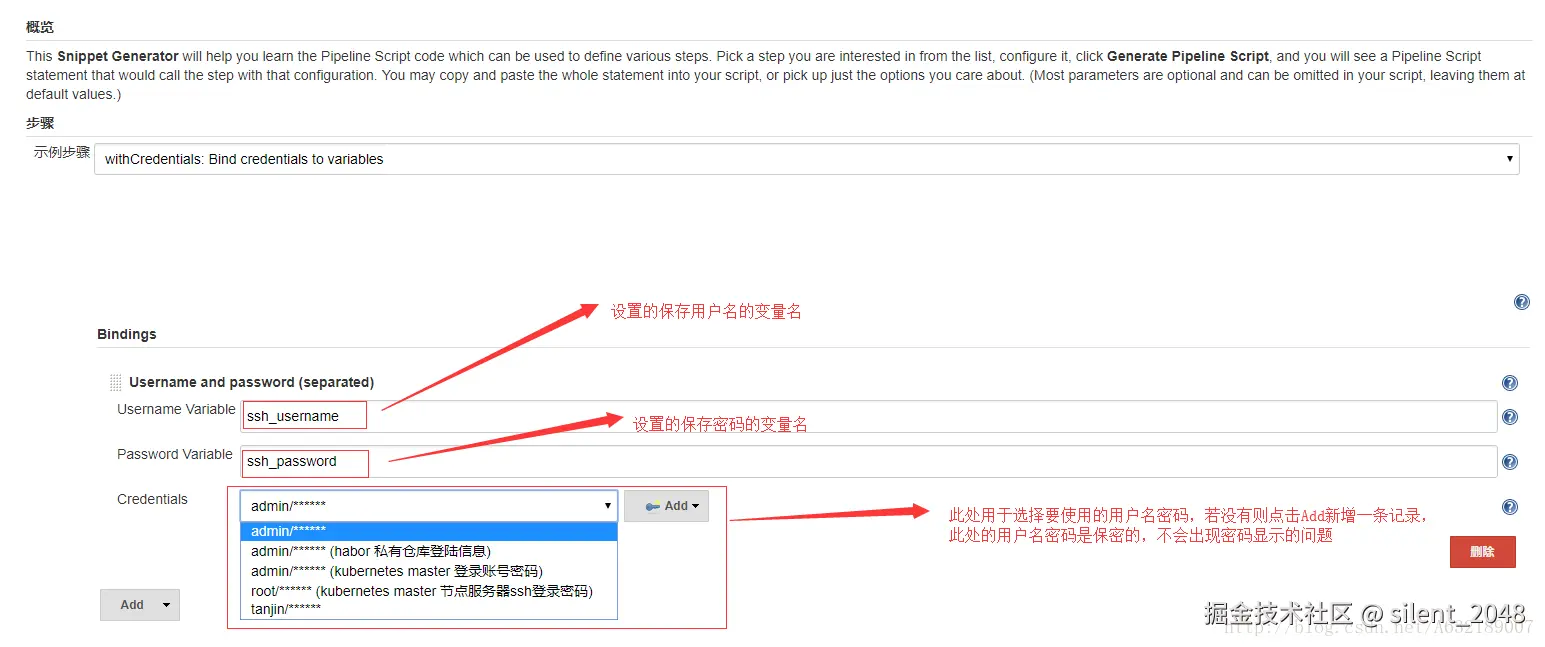Click the 步骤 heading text
Screen dimensions: 1545x647
click(x=40, y=123)
